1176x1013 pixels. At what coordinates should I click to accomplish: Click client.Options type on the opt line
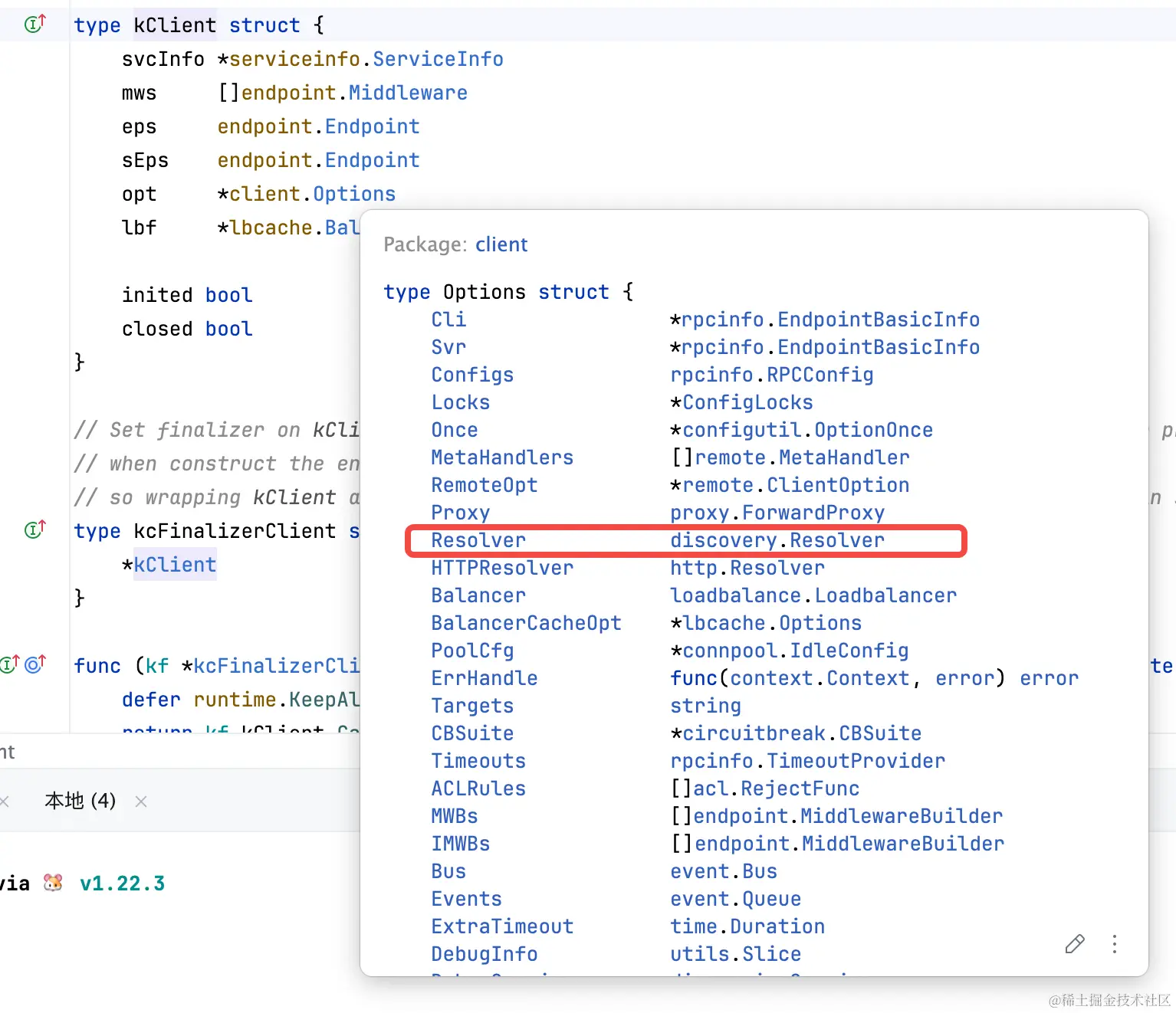tap(313, 194)
